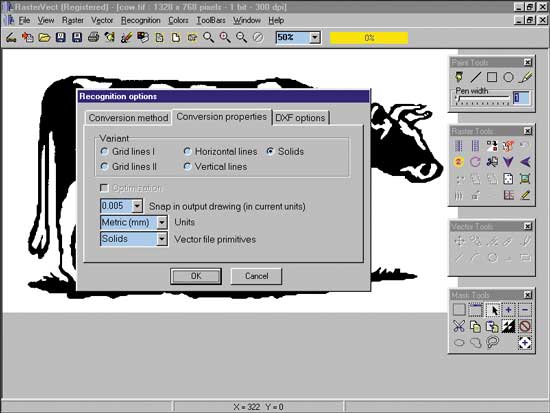The height and width of the screenshot is (413, 550).
Task: Select the line drawing tool in Paint Tools
Action: pyautogui.click(x=476, y=77)
